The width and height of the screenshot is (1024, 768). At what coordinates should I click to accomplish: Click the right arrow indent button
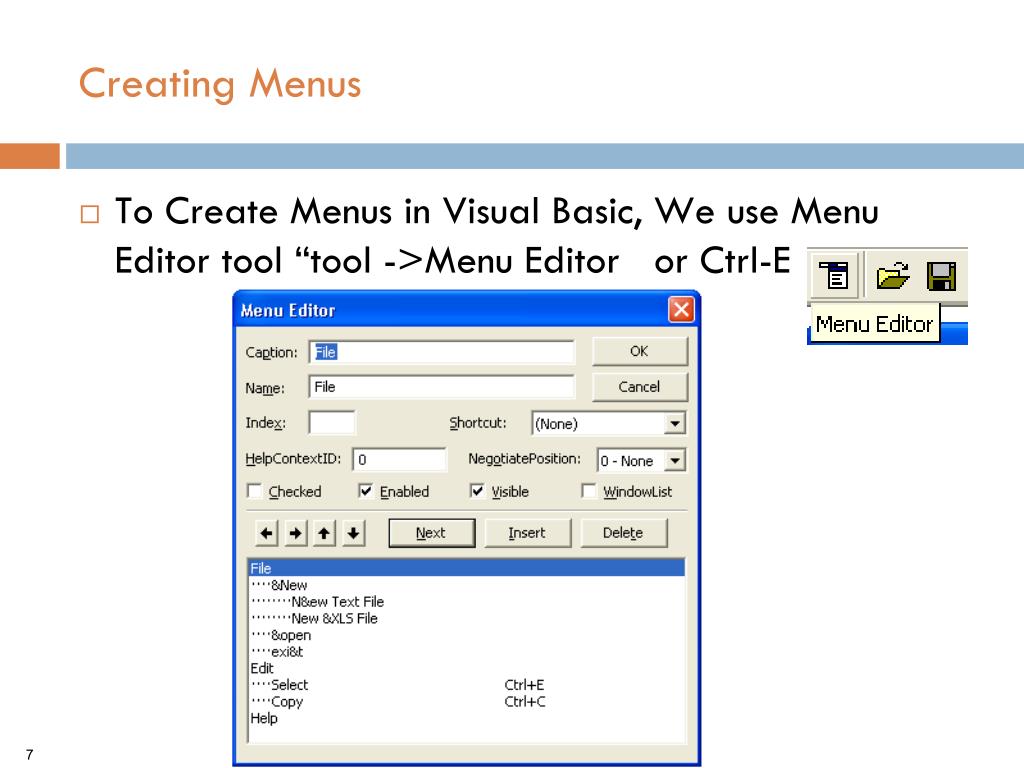click(x=295, y=533)
